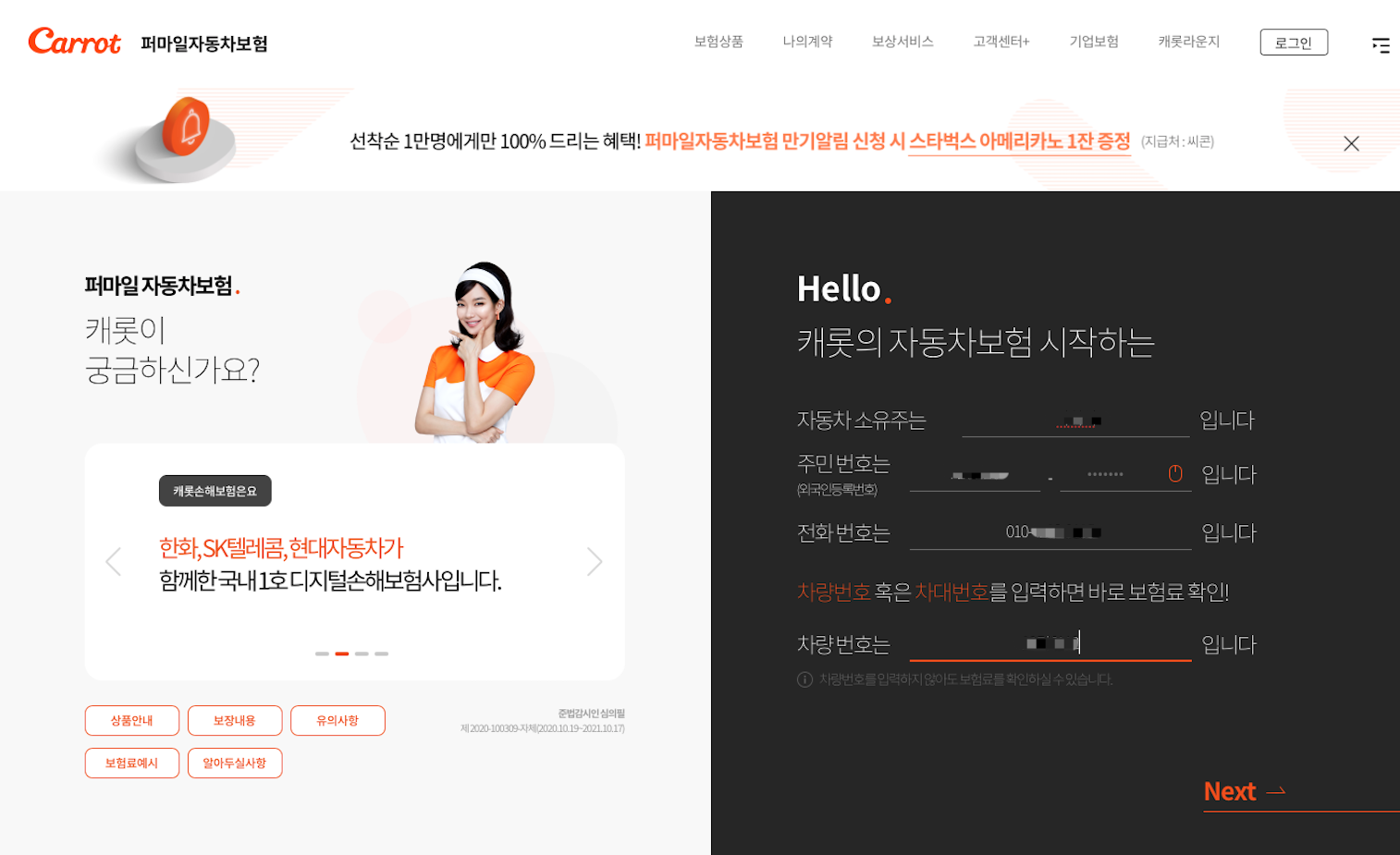Focus the 자동차 소유주 name field
The height and width of the screenshot is (855, 1400).
(x=1075, y=421)
